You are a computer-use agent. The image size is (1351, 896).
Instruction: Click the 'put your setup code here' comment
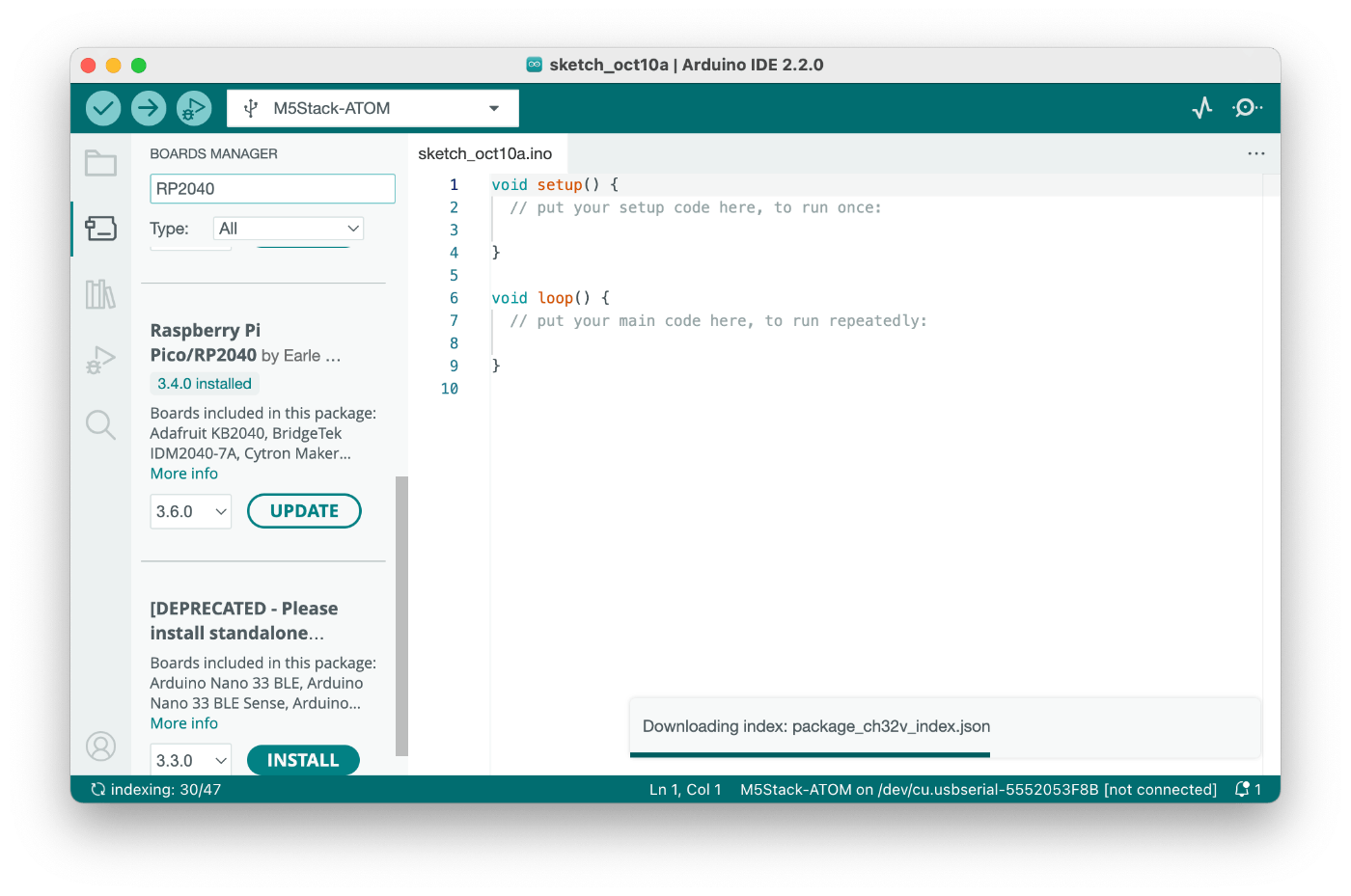[x=696, y=207]
